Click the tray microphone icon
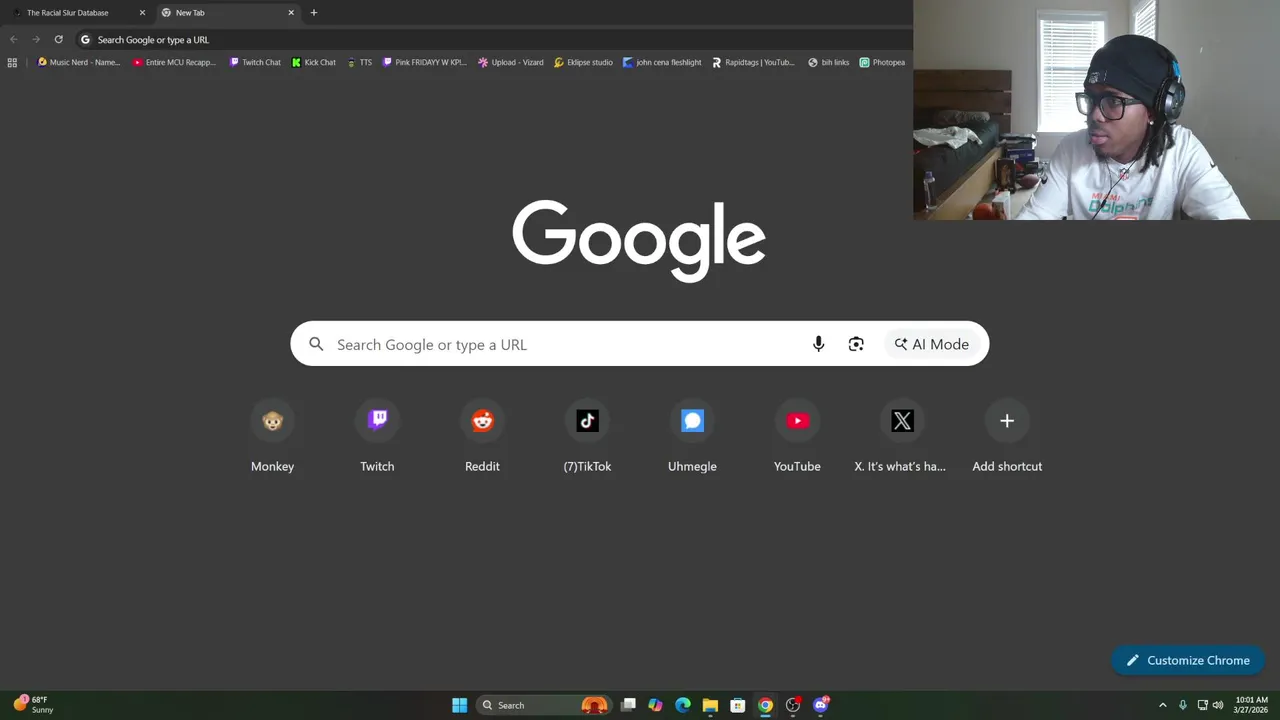 tap(1183, 705)
